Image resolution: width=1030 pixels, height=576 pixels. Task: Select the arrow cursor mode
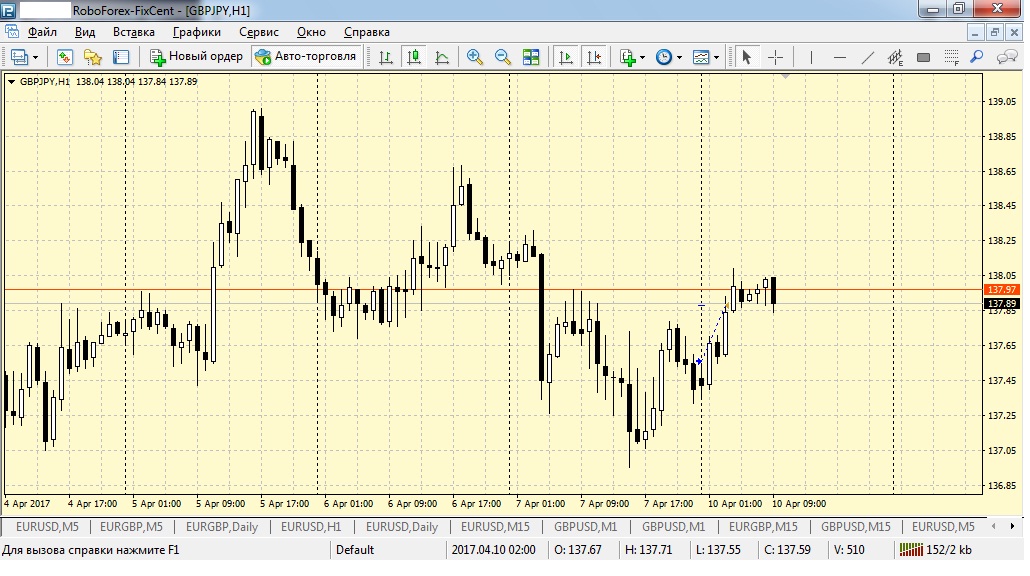point(746,57)
